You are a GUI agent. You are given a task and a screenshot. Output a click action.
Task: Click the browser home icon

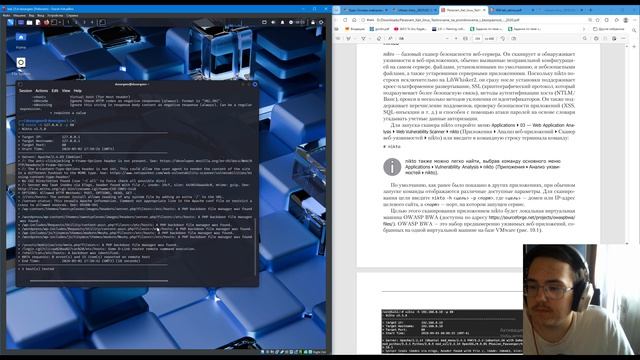click(354, 20)
